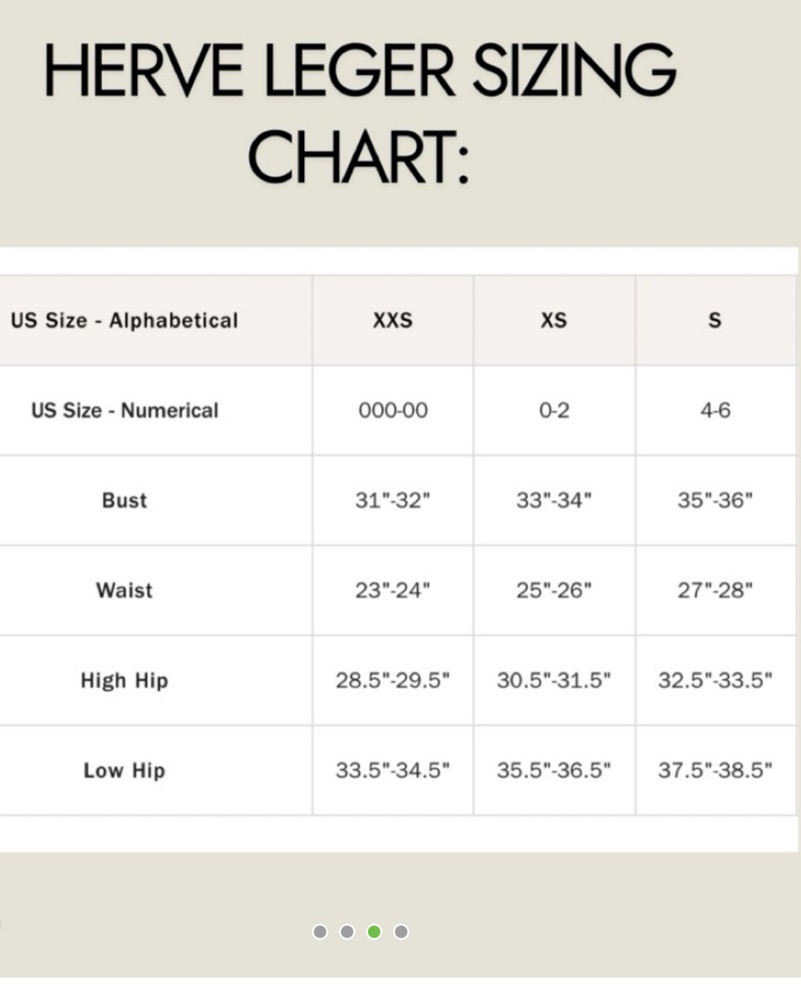Jump to the fourth carousel dot
Image resolution: width=801 pixels, height=1000 pixels.
pyautogui.click(x=401, y=932)
